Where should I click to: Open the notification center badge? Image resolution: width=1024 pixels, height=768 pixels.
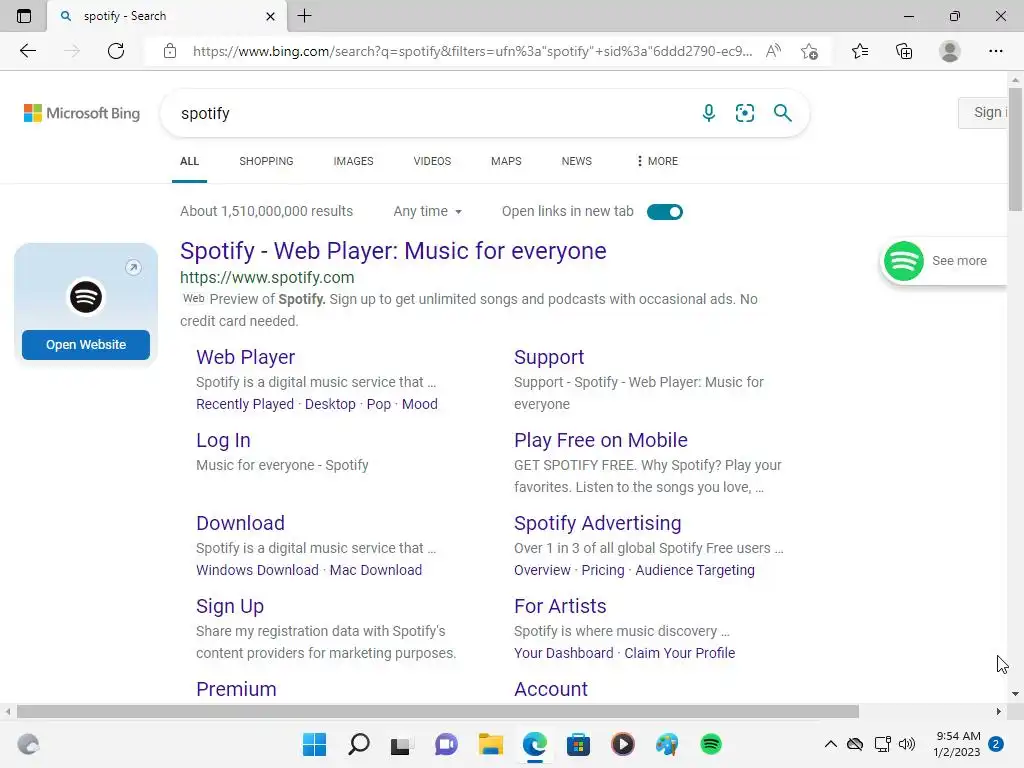[996, 744]
